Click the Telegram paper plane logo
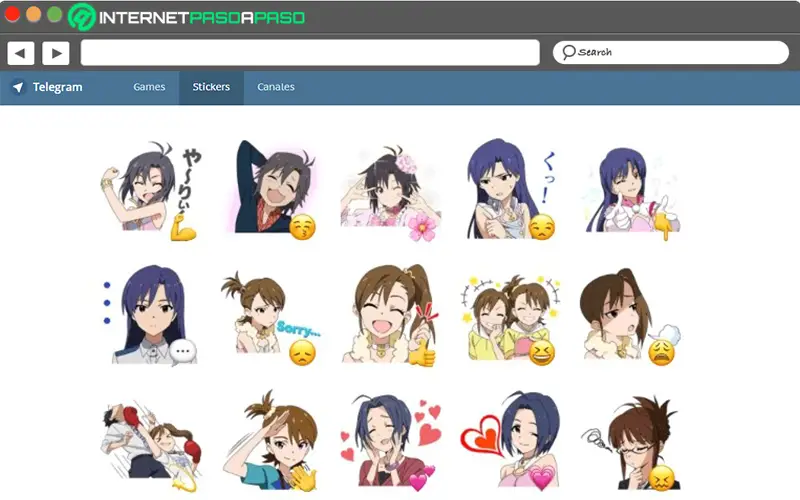This screenshot has width=800, height=500. click(18, 87)
